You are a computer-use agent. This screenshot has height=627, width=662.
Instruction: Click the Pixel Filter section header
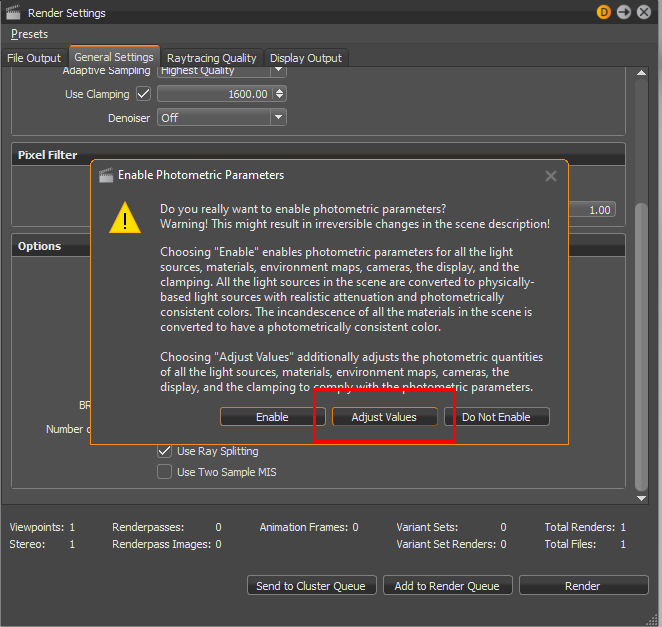coord(318,155)
